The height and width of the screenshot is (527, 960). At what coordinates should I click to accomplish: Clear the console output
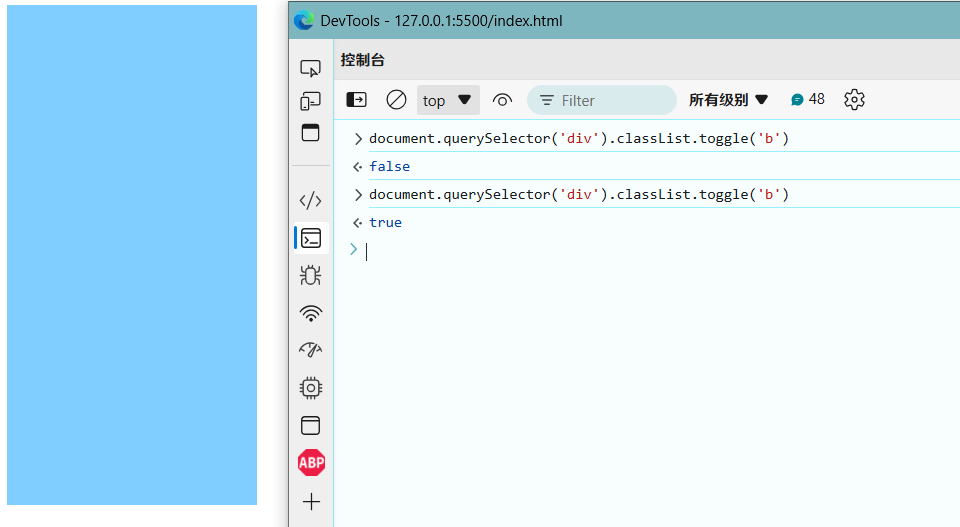[x=396, y=100]
